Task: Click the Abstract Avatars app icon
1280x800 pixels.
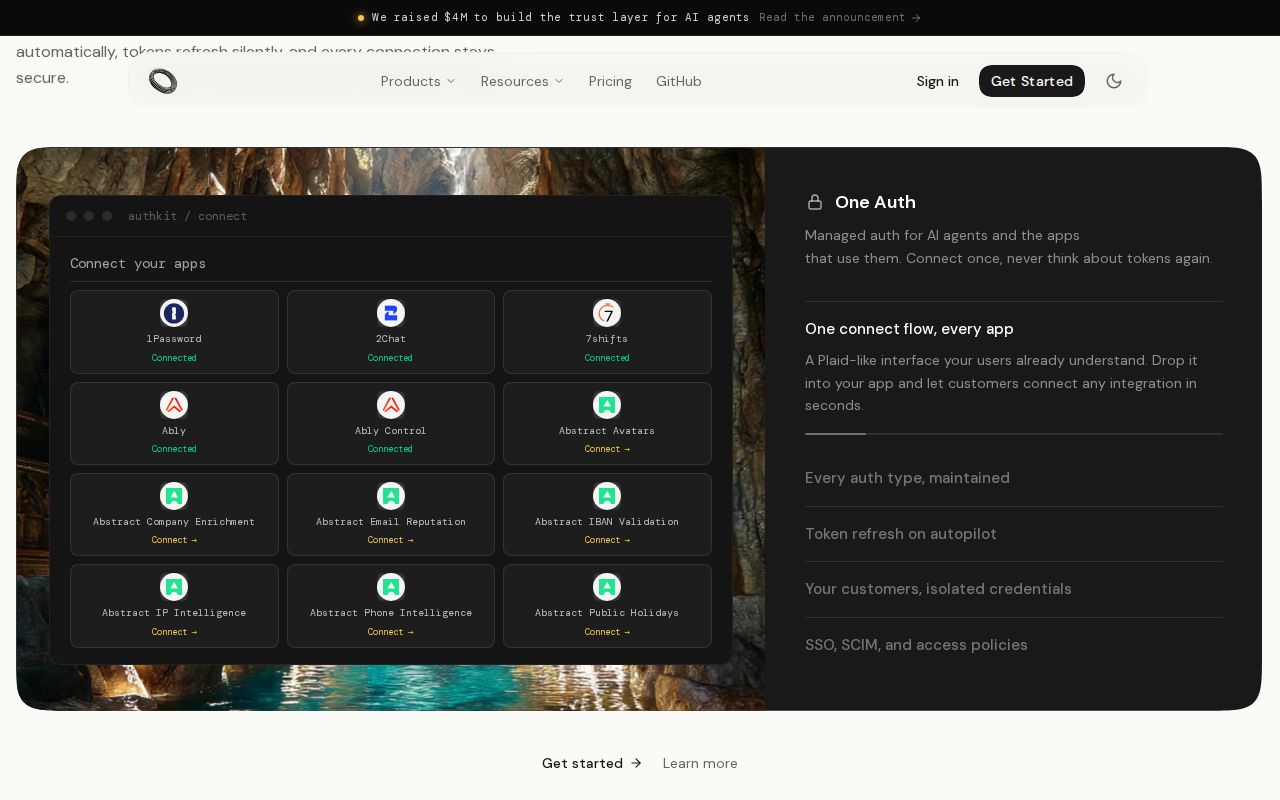Action: (607, 405)
